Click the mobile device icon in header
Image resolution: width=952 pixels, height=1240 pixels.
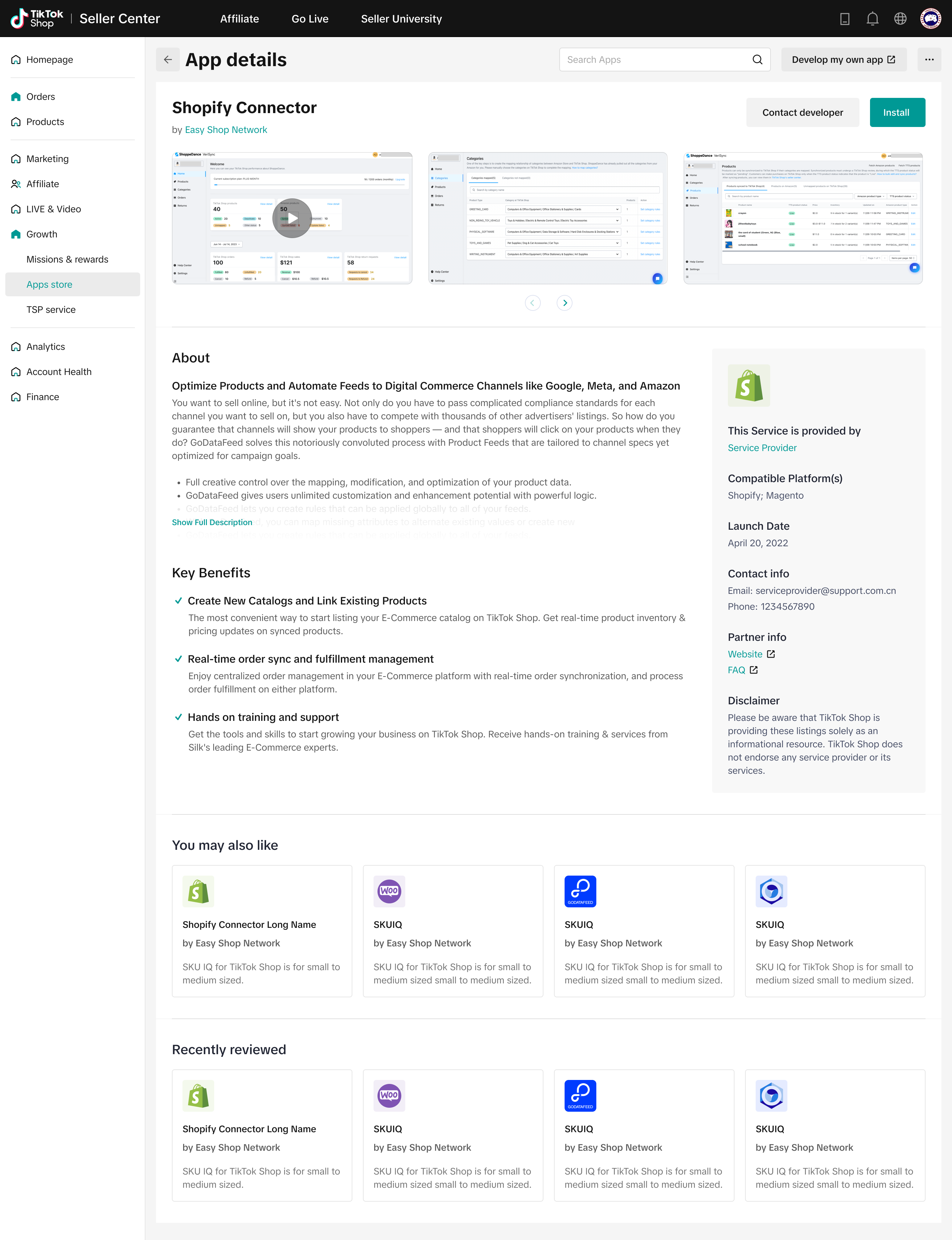pos(844,19)
